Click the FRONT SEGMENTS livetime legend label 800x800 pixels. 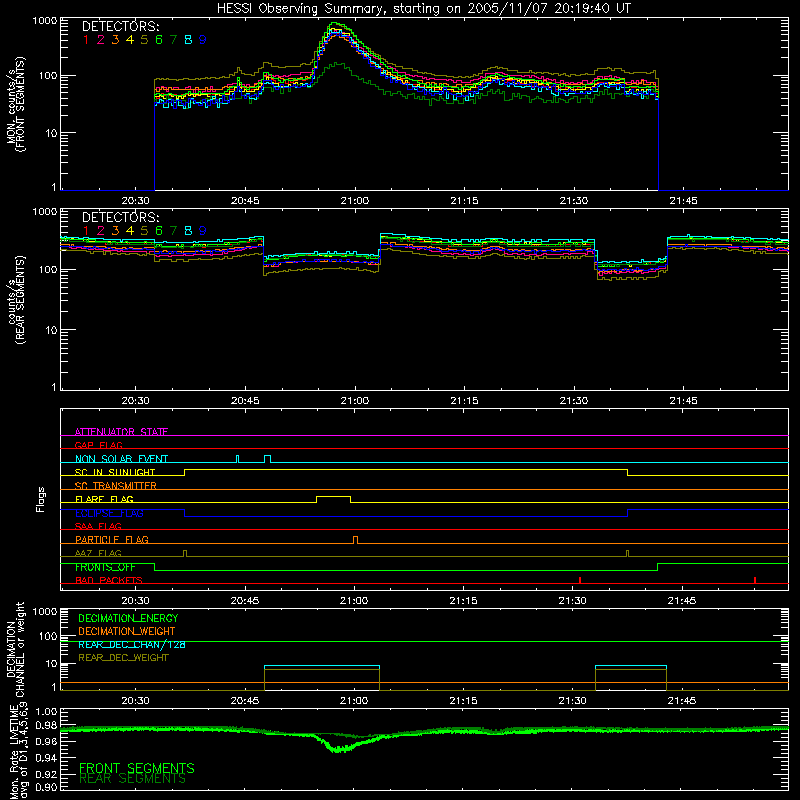pos(137,768)
